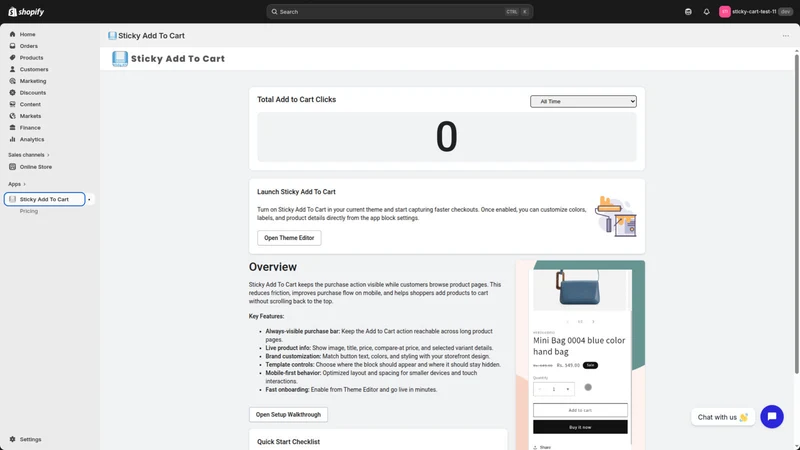Viewport: 800px width, 450px height.
Task: Increase quantity with plus in the preview
Action: (567, 389)
